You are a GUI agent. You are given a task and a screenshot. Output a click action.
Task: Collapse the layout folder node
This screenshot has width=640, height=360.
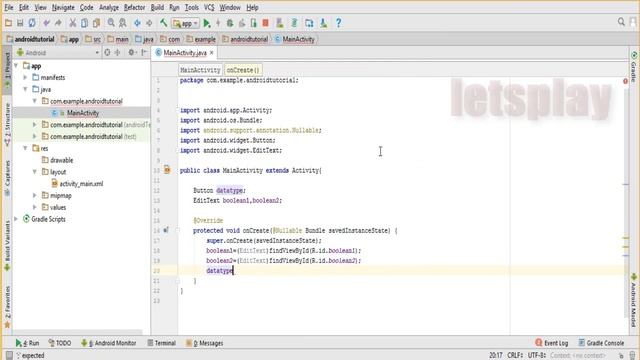(x=35, y=172)
